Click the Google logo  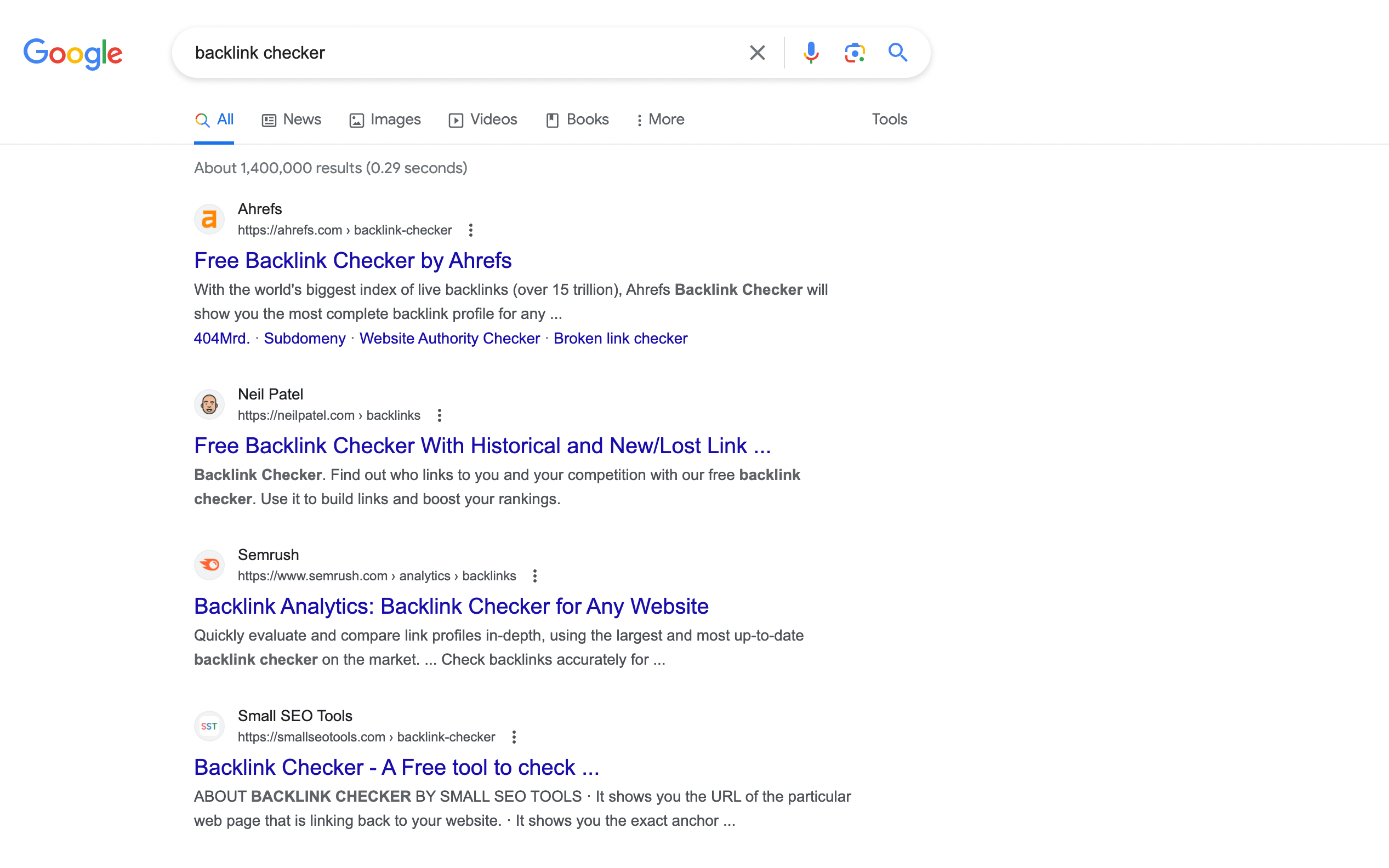coord(73,55)
